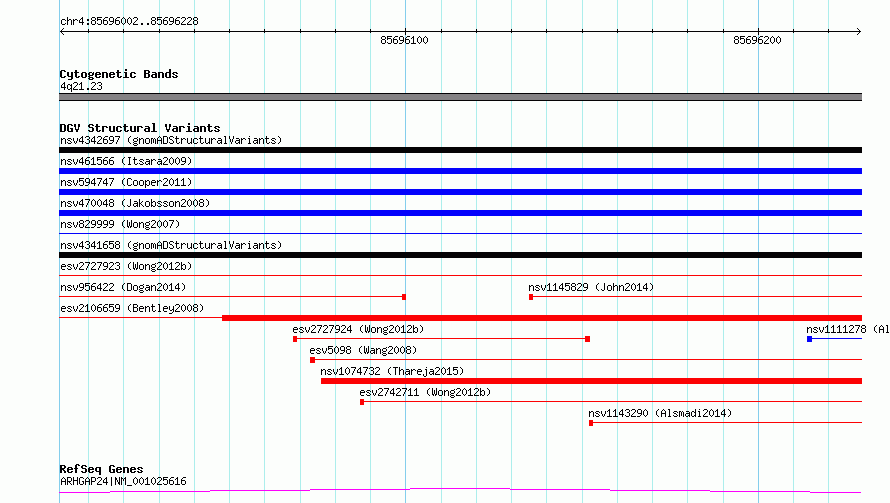Viewport: 890px width, 503px height.
Task: Click the nsv829999 (Wong2007) label
Action: (120, 224)
